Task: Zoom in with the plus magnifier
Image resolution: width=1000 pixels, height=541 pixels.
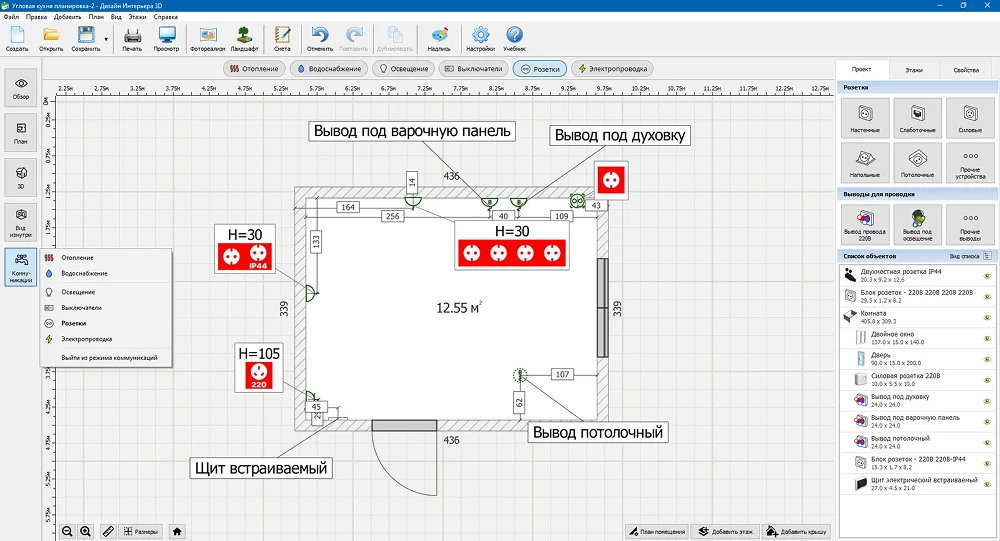Action: [x=86, y=531]
